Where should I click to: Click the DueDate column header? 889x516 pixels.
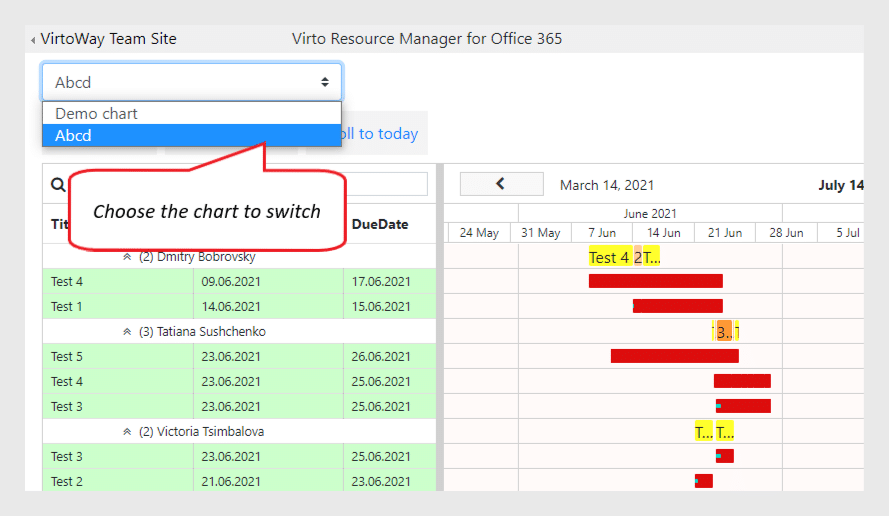(x=380, y=224)
